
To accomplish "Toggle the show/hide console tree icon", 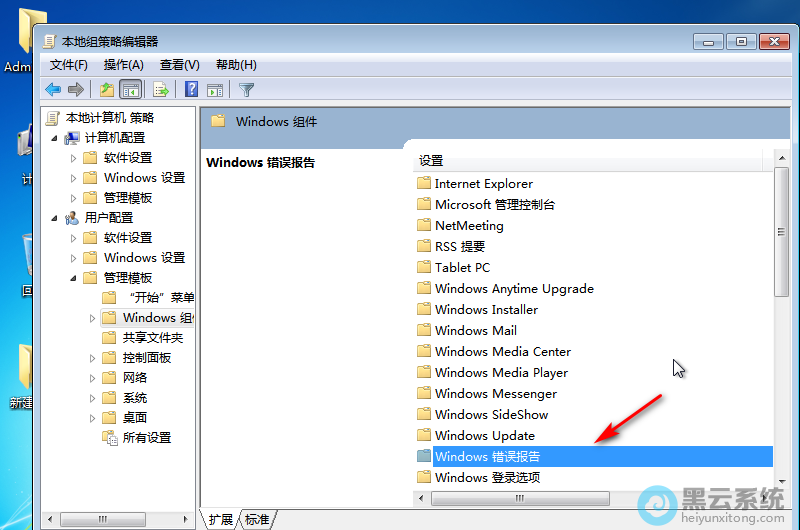I will 130,90.
